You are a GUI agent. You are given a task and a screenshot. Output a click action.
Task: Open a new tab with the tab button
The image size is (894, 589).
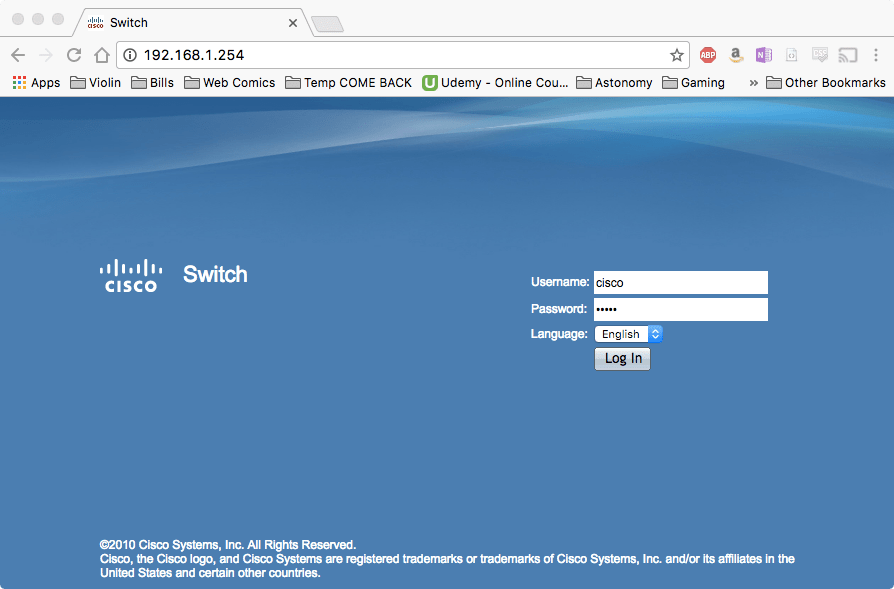[327, 24]
